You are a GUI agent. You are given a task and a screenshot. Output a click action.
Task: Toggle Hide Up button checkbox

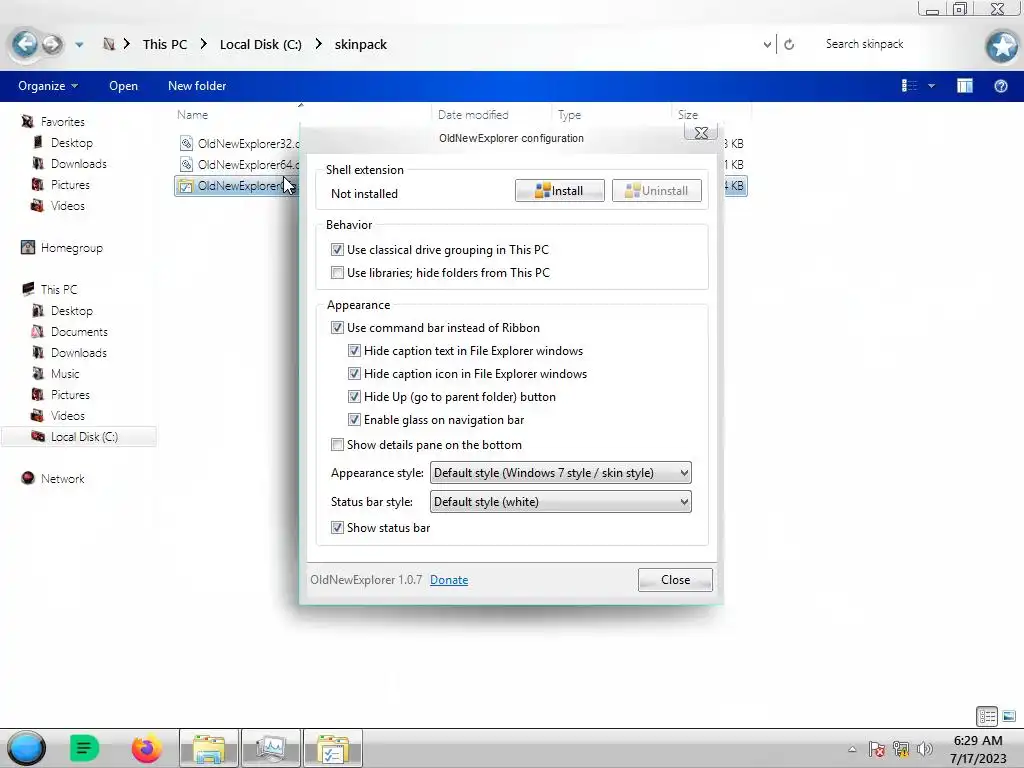coord(354,396)
